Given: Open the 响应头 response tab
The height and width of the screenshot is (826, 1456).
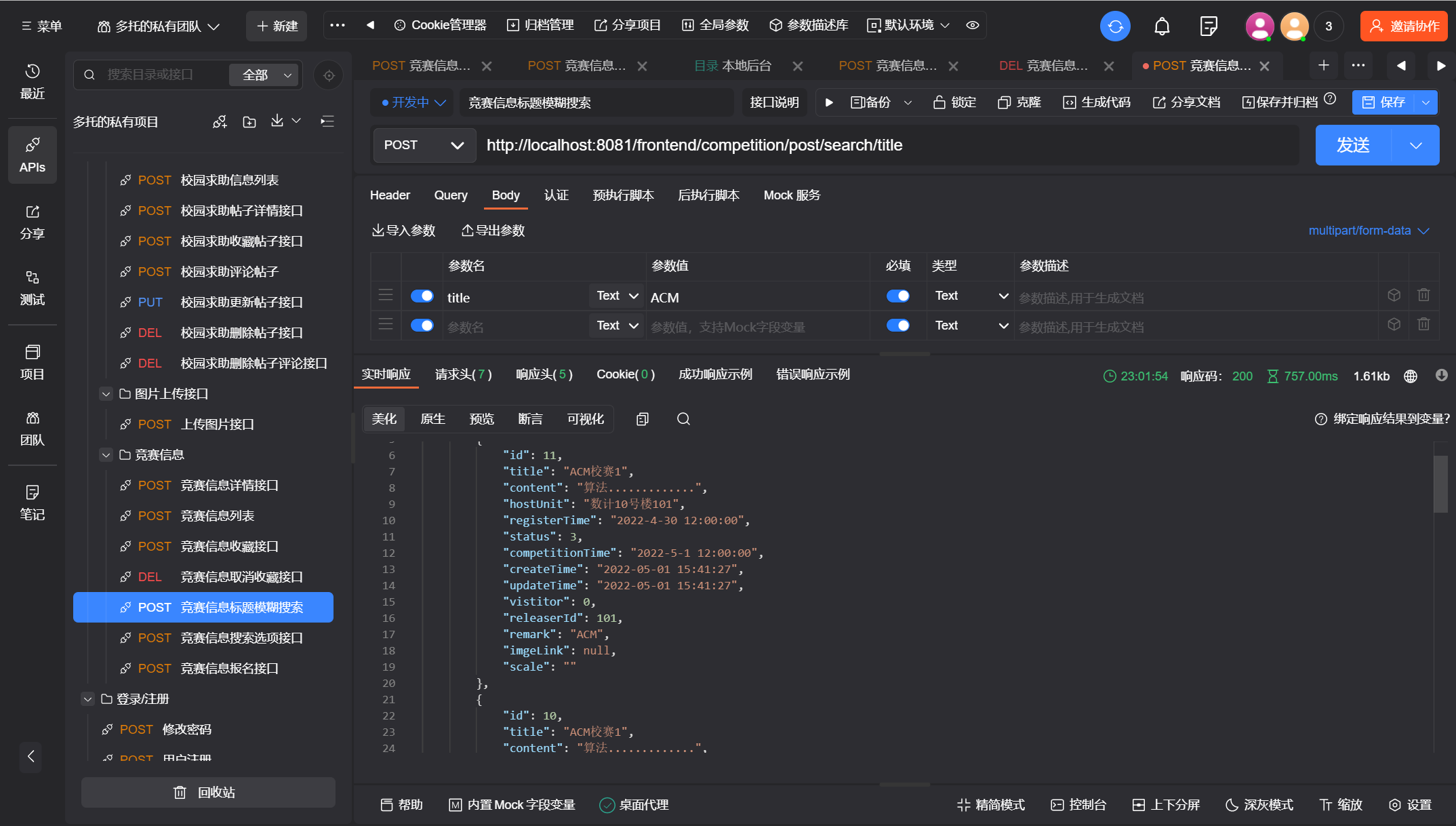Looking at the screenshot, I should point(544,374).
